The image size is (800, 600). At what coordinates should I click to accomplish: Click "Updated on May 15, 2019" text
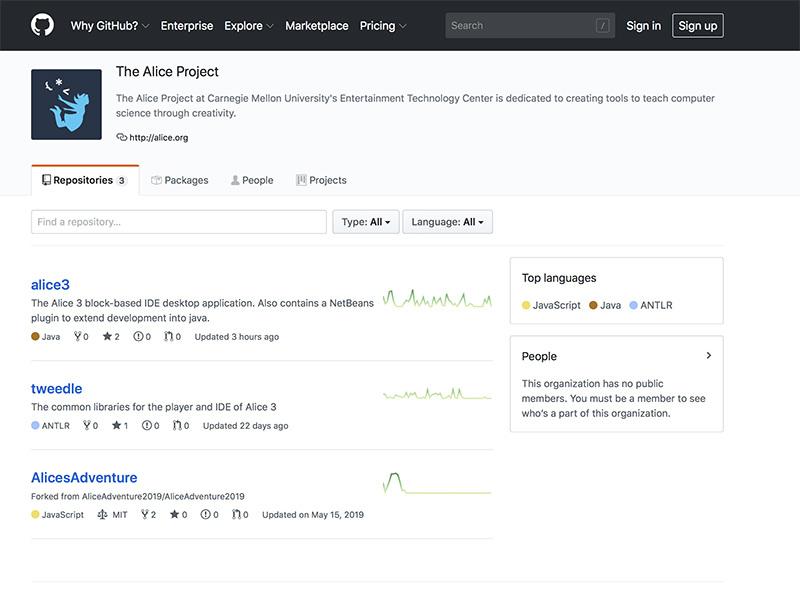point(313,515)
